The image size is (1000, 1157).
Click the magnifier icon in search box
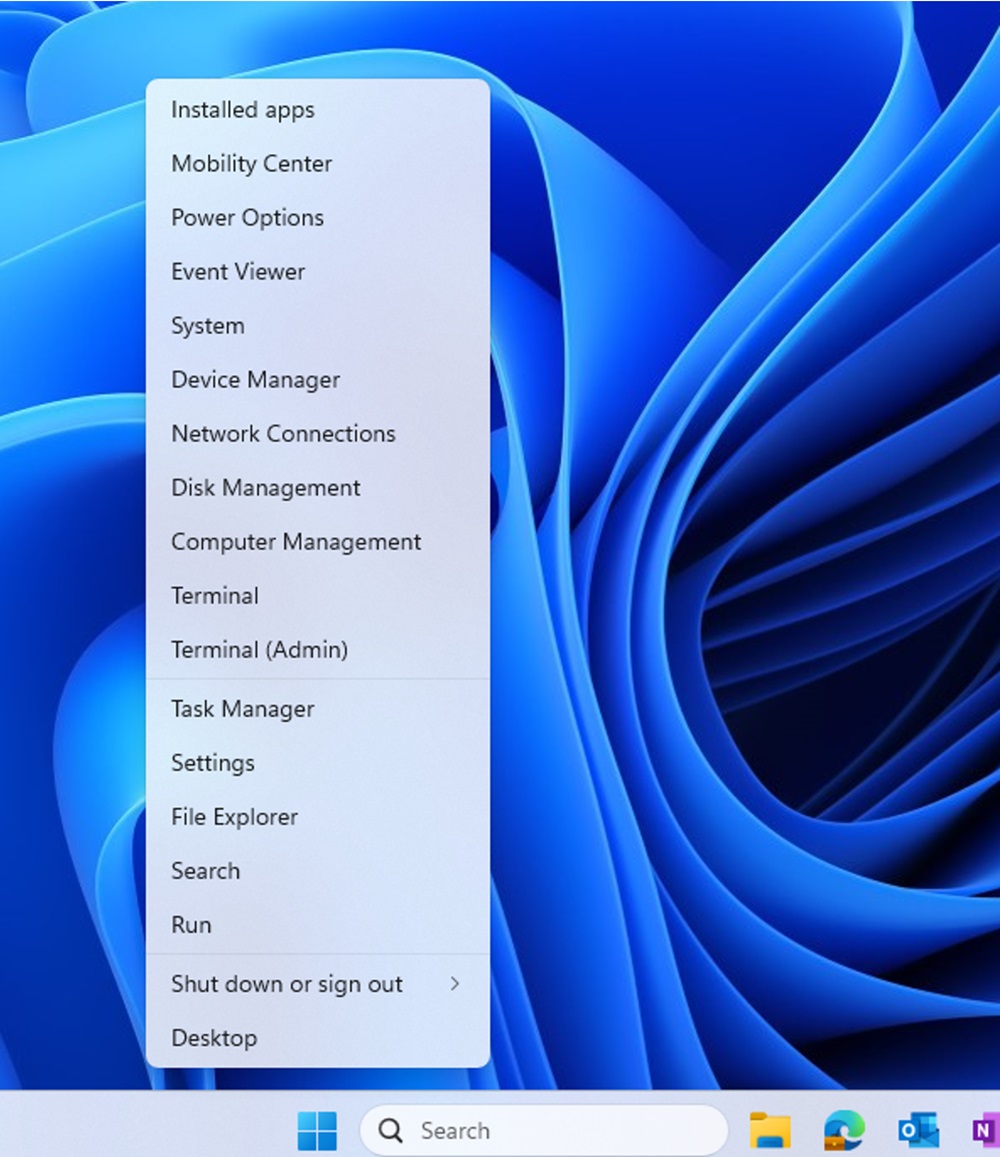pos(391,1131)
